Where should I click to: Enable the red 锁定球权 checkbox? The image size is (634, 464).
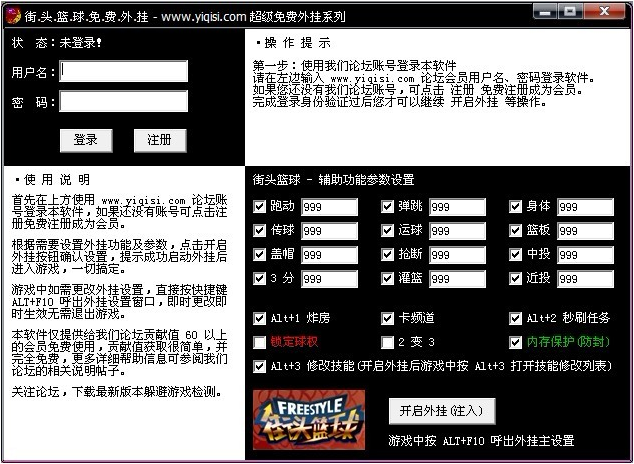(259, 343)
